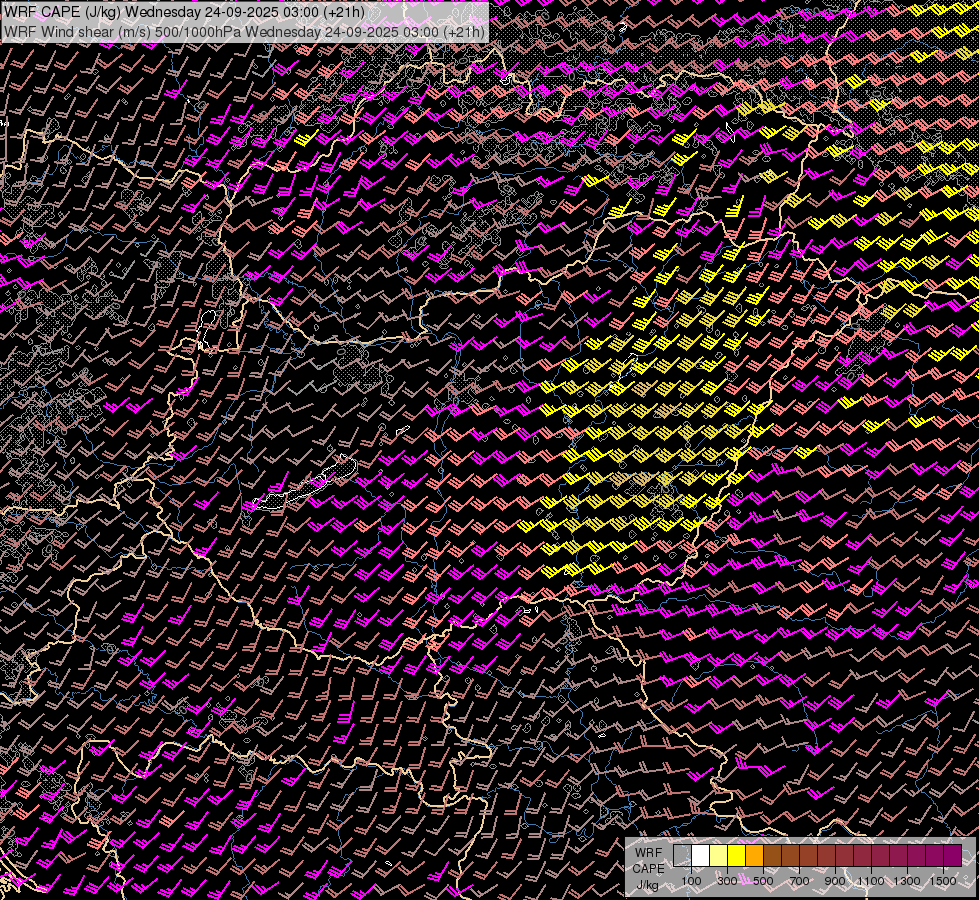Choose the orange legend swatch
This screenshot has height=900, width=979.
point(754,856)
